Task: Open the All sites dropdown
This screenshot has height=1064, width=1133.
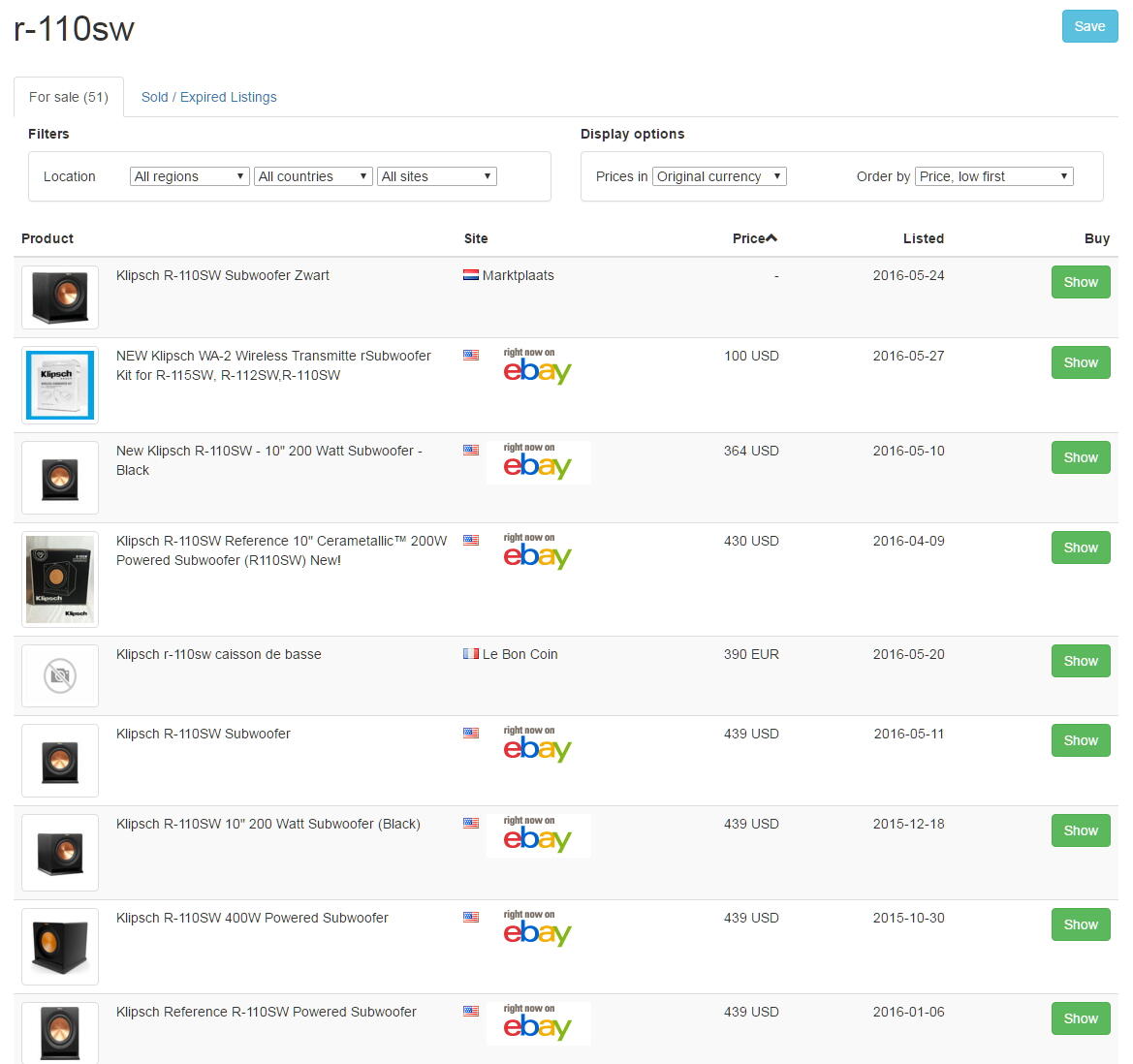Action: pos(436,176)
